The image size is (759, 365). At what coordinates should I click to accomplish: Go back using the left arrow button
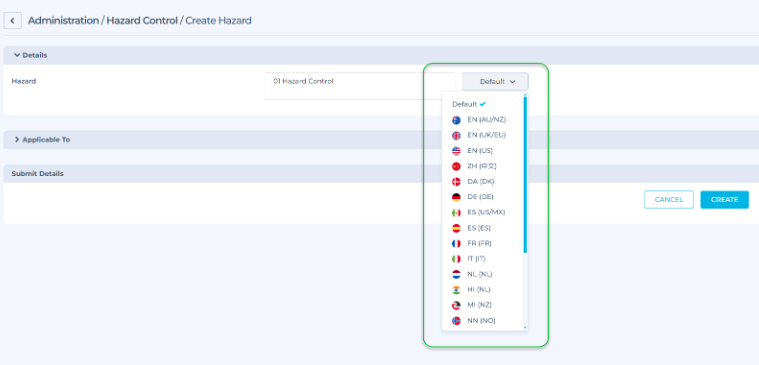pos(12,21)
